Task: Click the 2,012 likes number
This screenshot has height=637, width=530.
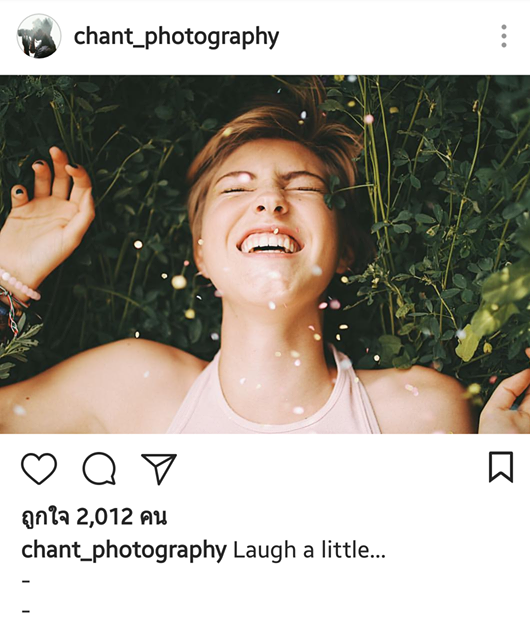Action: [x=104, y=517]
